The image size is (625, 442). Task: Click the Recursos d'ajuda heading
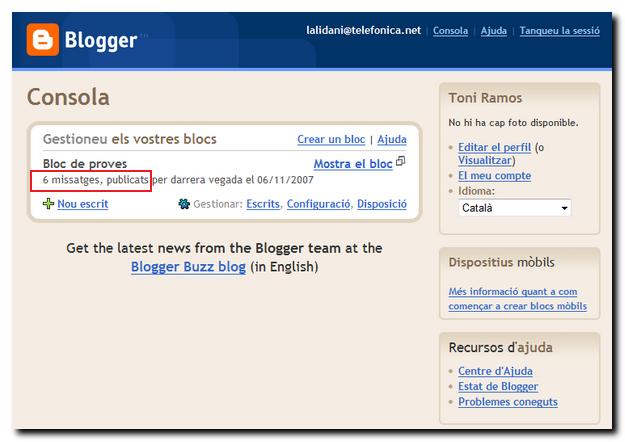click(501, 348)
